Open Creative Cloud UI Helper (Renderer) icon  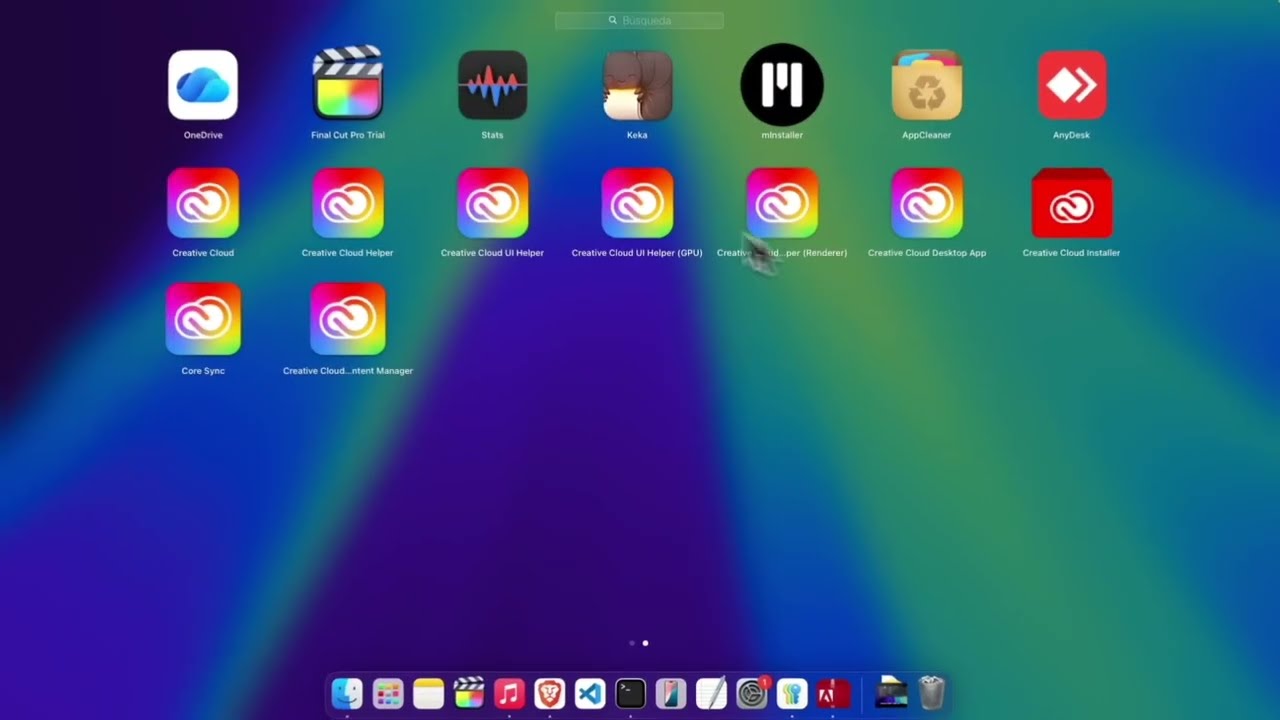pos(782,203)
